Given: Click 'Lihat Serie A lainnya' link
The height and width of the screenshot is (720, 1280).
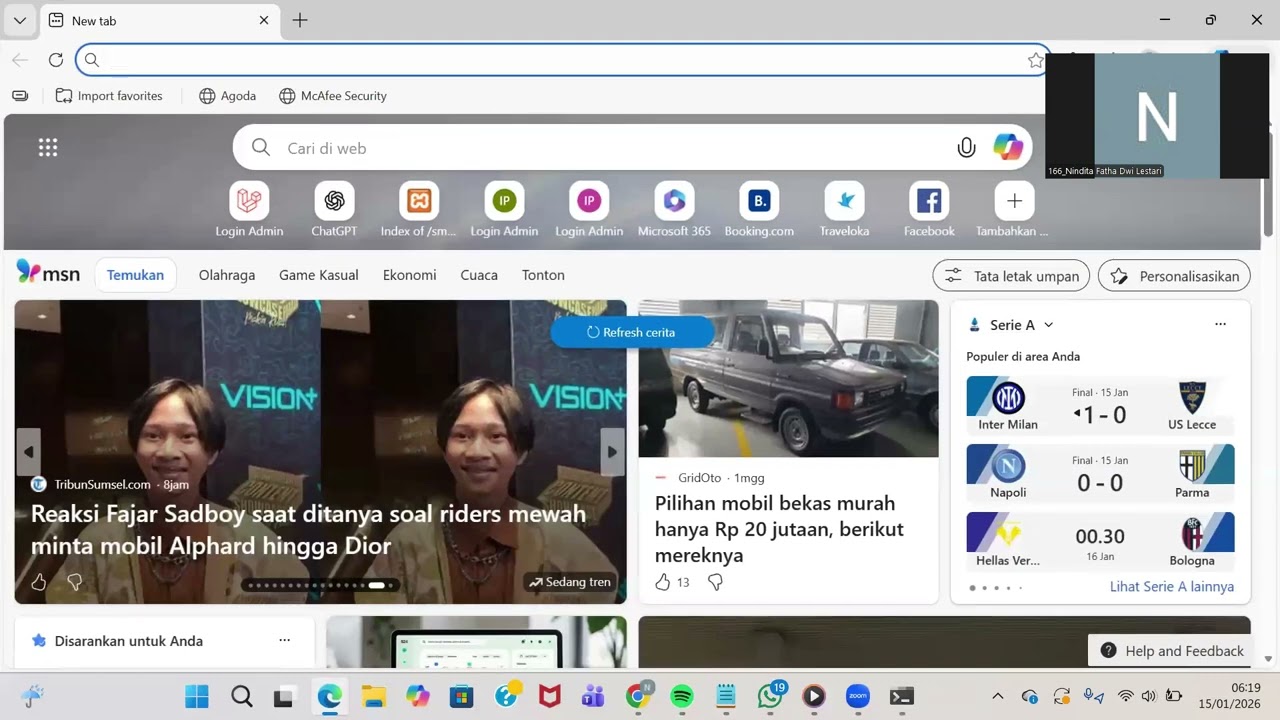Looking at the screenshot, I should [x=1172, y=587].
